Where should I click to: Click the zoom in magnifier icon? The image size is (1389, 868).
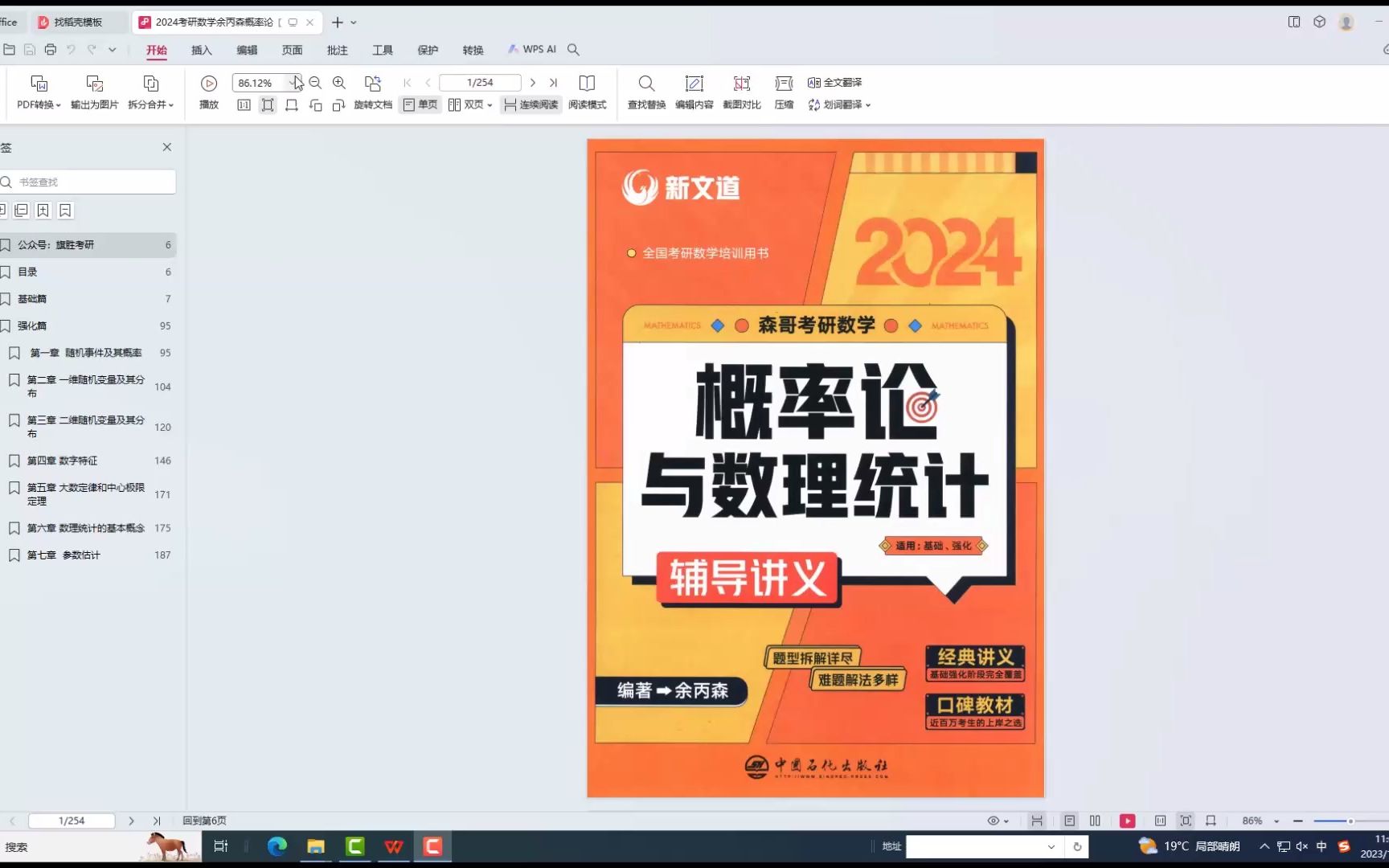point(339,83)
